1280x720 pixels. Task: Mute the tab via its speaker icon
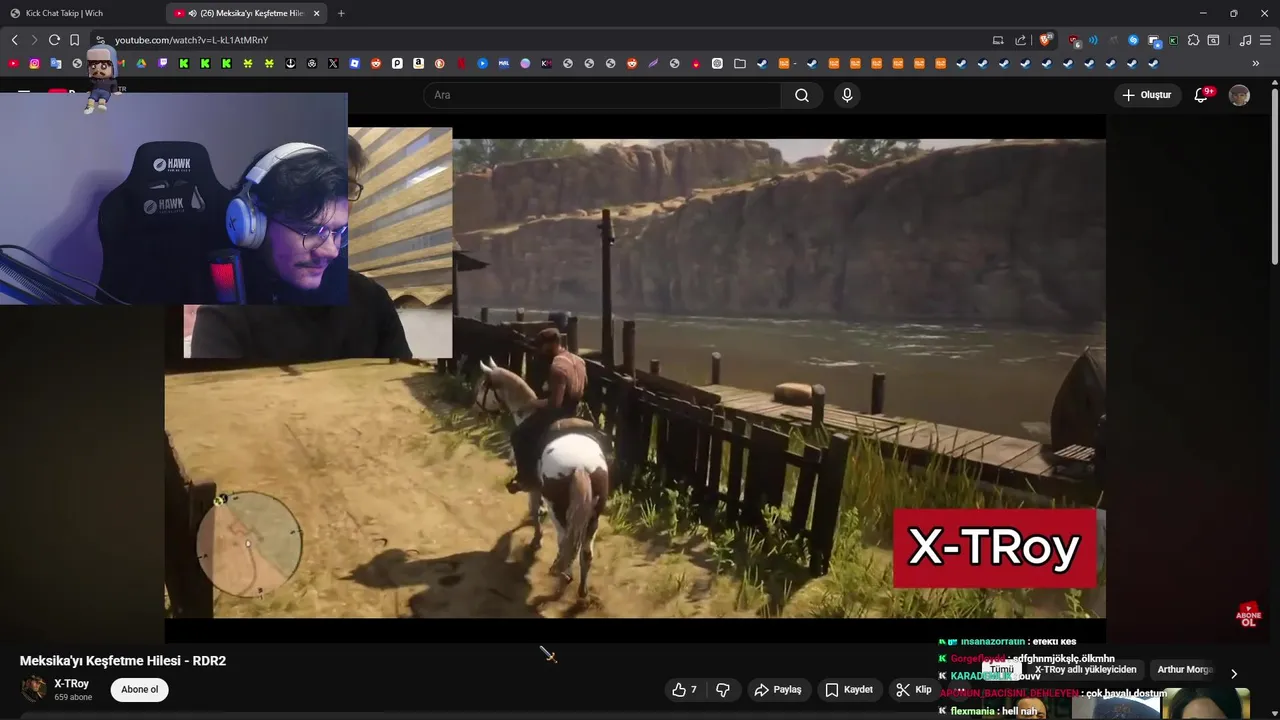point(192,13)
